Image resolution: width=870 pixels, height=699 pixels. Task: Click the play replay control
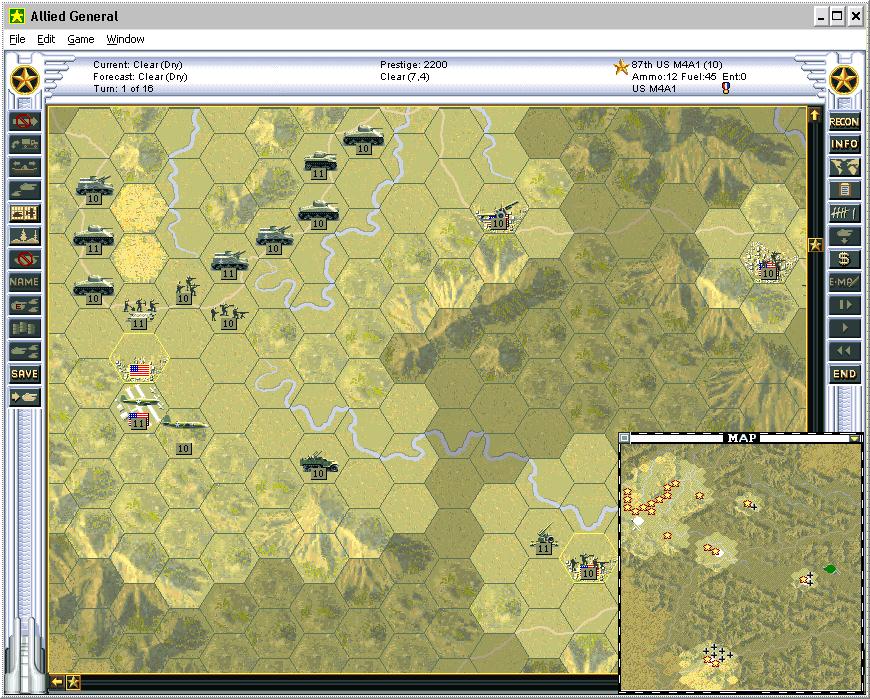pyautogui.click(x=844, y=328)
